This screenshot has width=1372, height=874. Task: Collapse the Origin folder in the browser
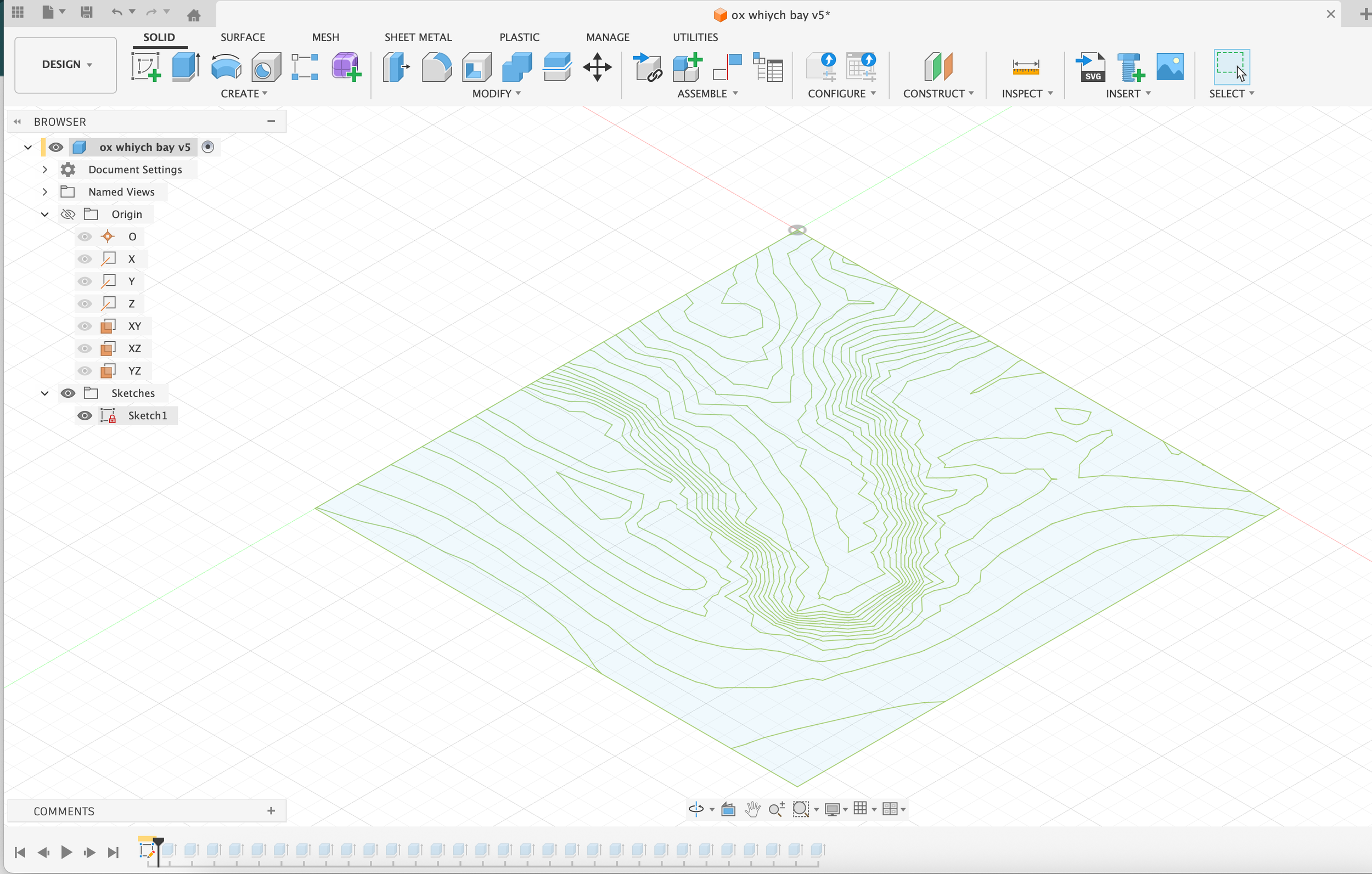click(x=45, y=214)
